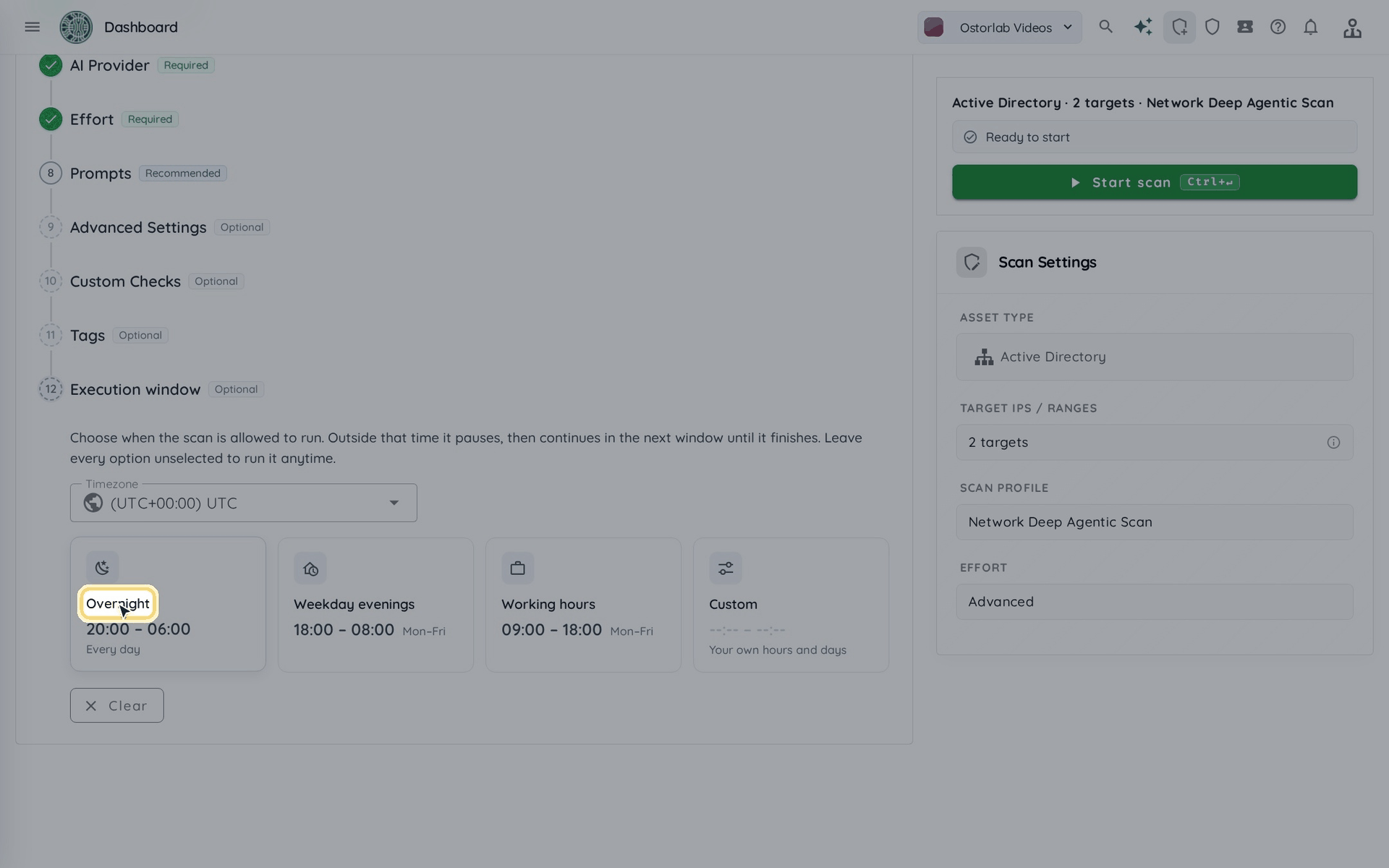The image size is (1389, 868).
Task: Click the new scan shield-plus icon
Action: click(x=1179, y=27)
